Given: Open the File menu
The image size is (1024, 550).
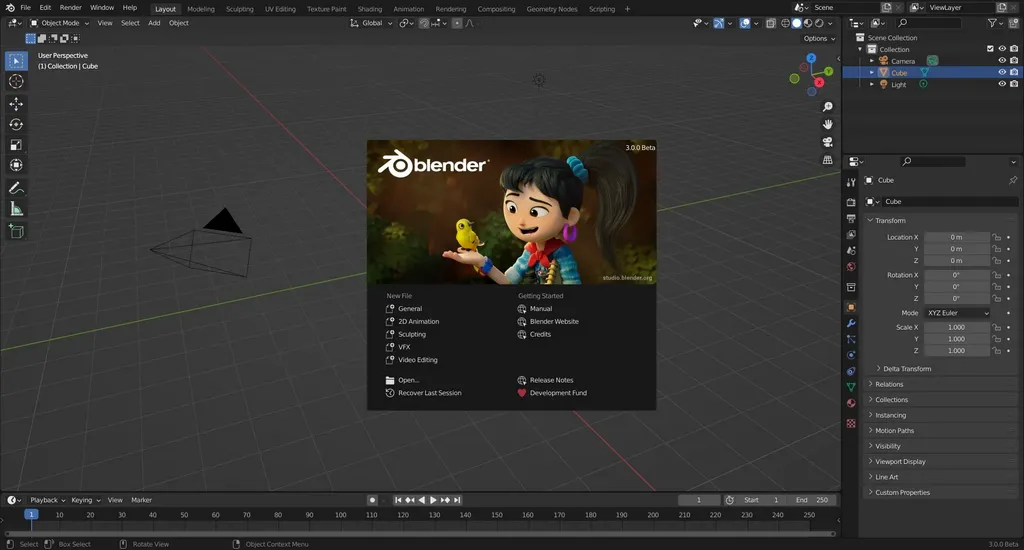Looking at the screenshot, I should [25, 8].
